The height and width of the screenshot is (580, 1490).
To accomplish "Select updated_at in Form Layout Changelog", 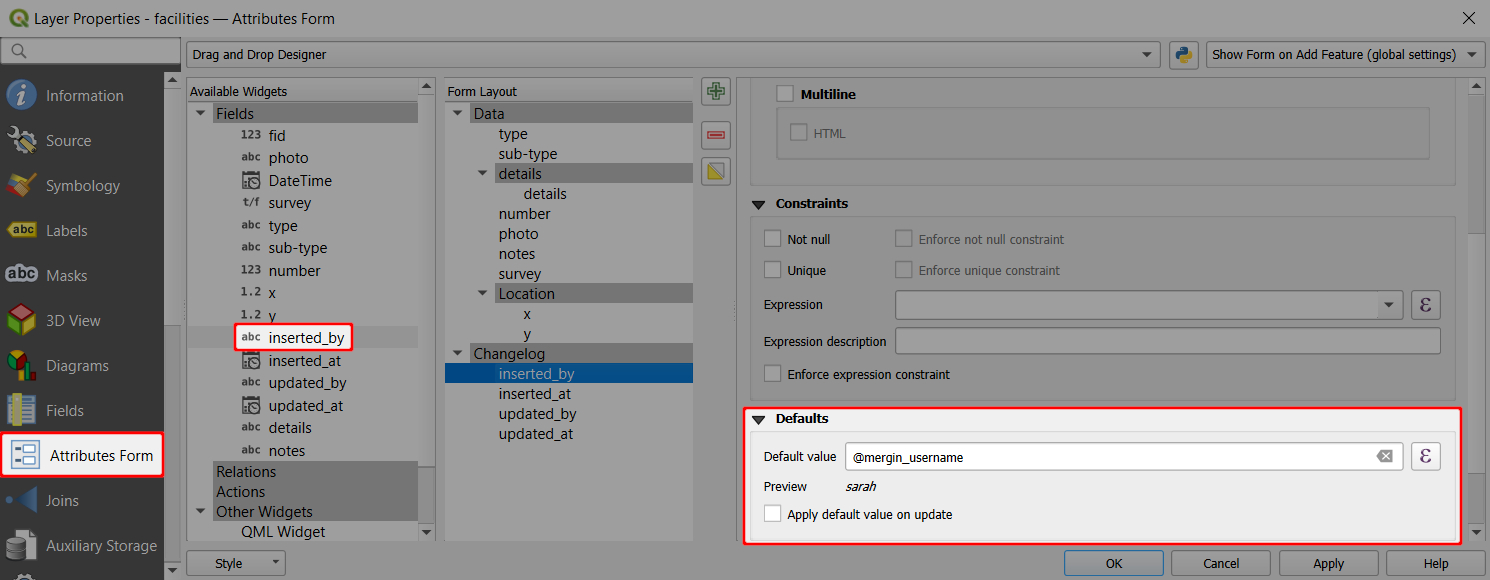I will pos(536,434).
